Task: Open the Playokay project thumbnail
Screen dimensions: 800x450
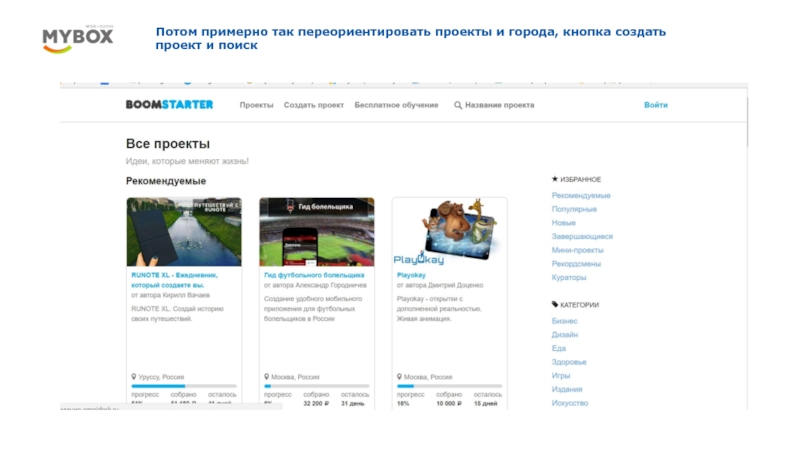Action: tap(449, 232)
